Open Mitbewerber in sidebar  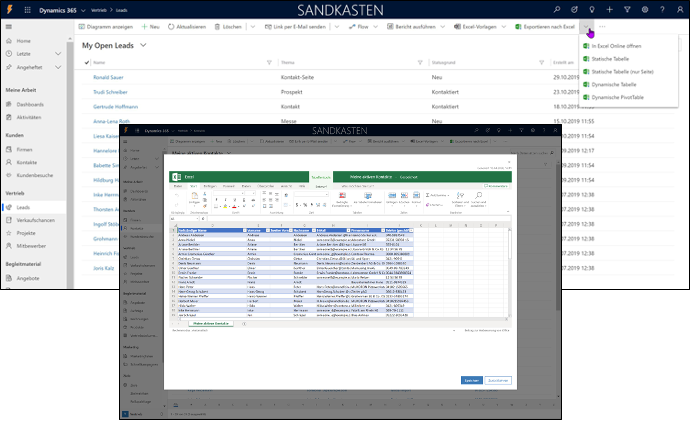click(31, 246)
